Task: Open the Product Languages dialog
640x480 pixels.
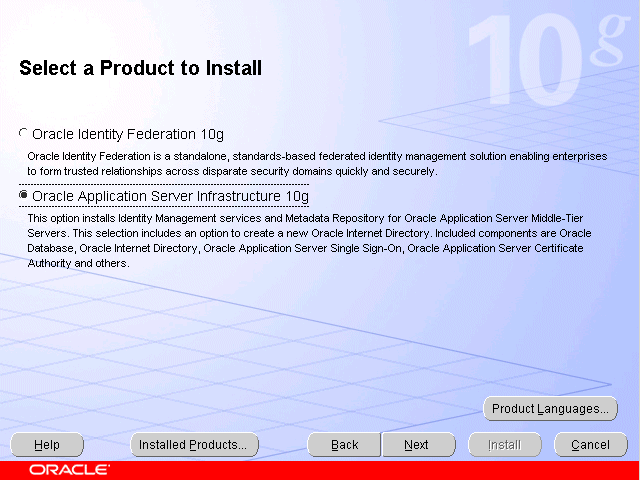Action: (x=550, y=409)
